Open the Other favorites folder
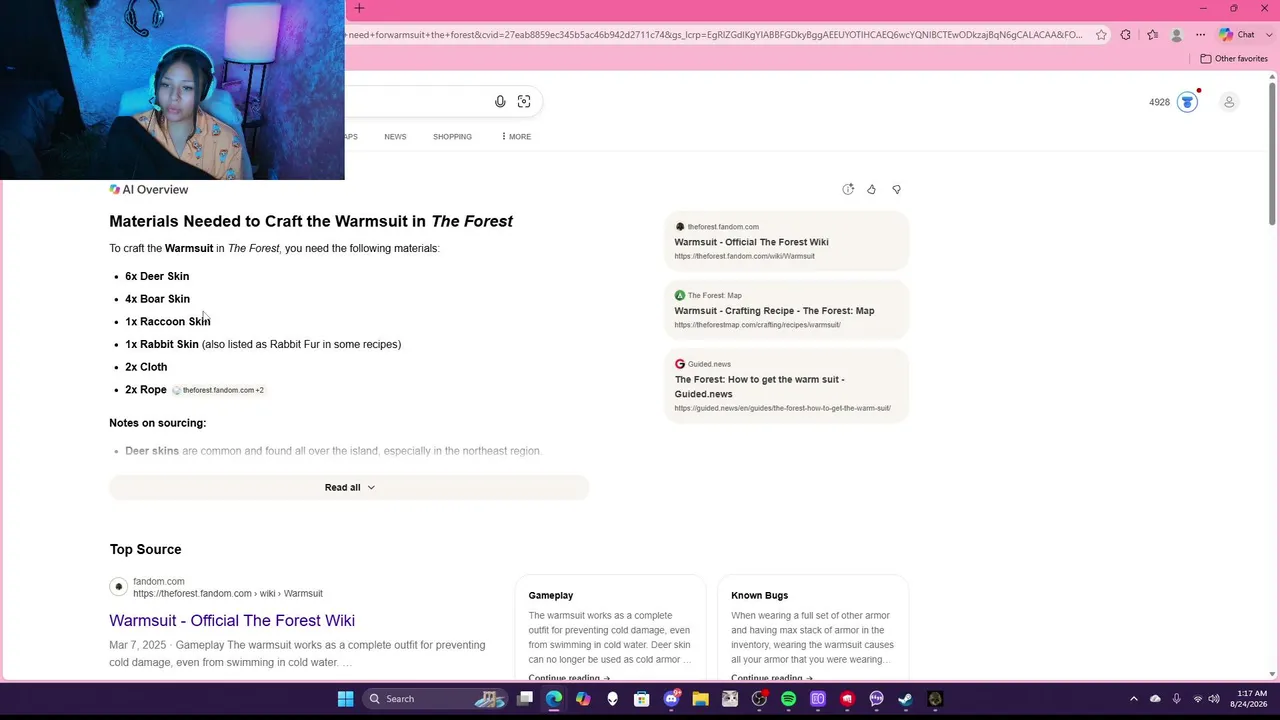This screenshot has width=1280, height=720. click(1234, 59)
